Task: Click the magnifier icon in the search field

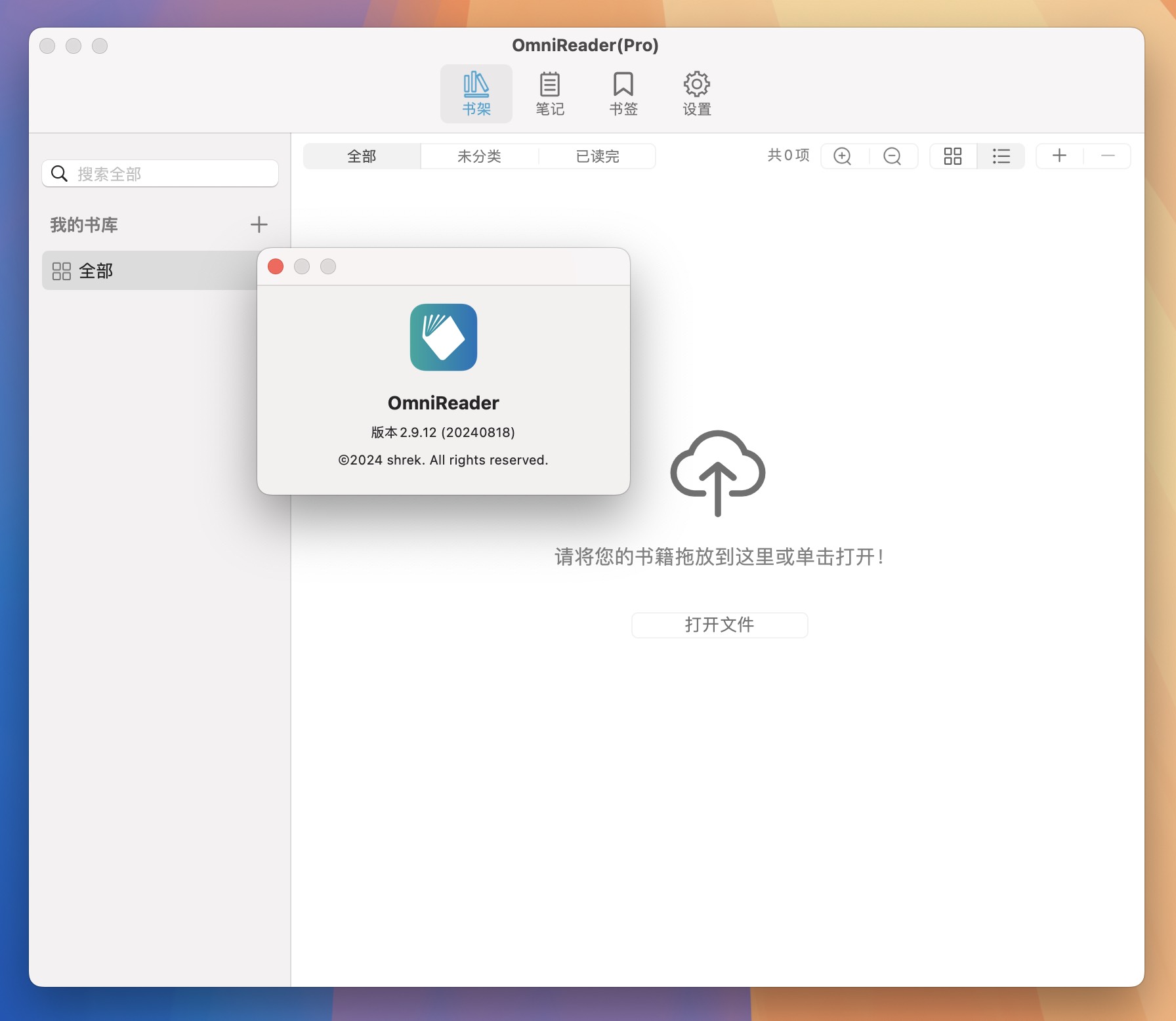Action: pyautogui.click(x=59, y=173)
